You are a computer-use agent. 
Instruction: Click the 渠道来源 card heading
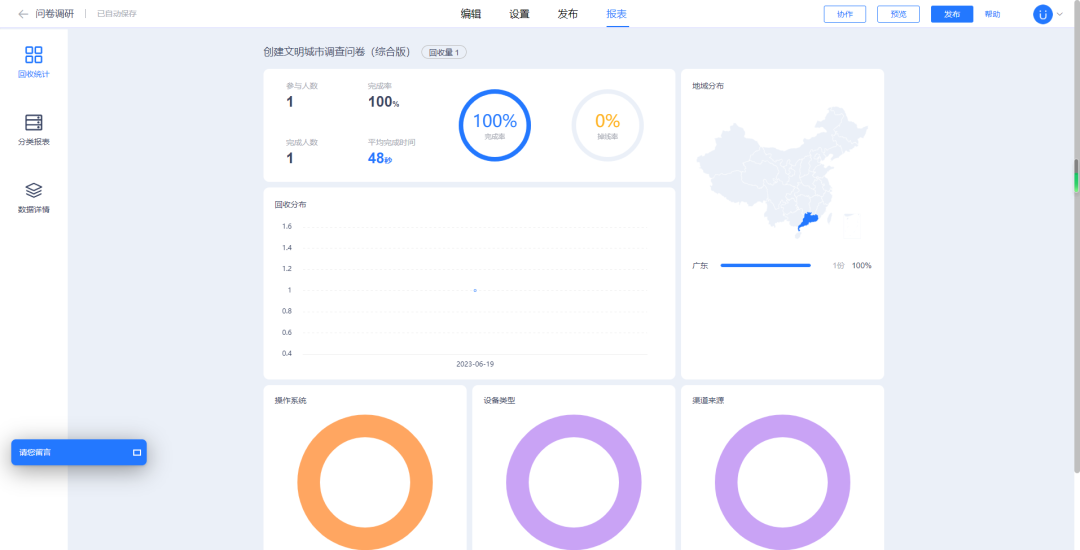click(x=708, y=401)
